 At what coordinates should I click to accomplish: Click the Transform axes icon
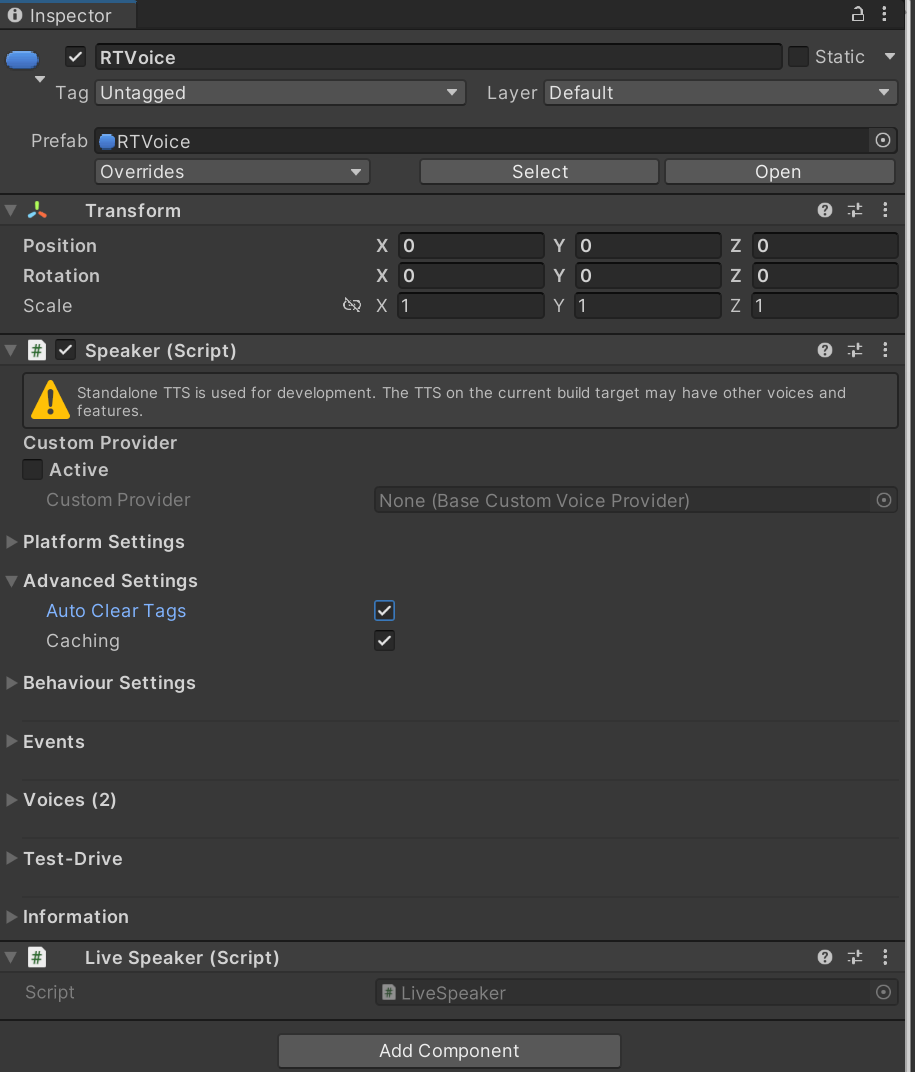(37, 210)
